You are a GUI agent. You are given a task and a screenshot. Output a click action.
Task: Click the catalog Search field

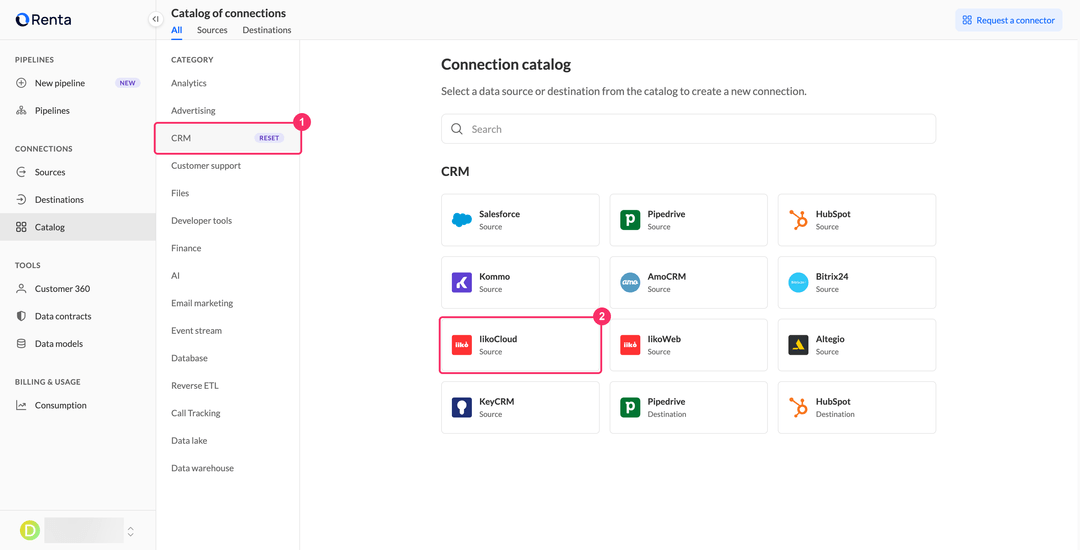click(688, 129)
